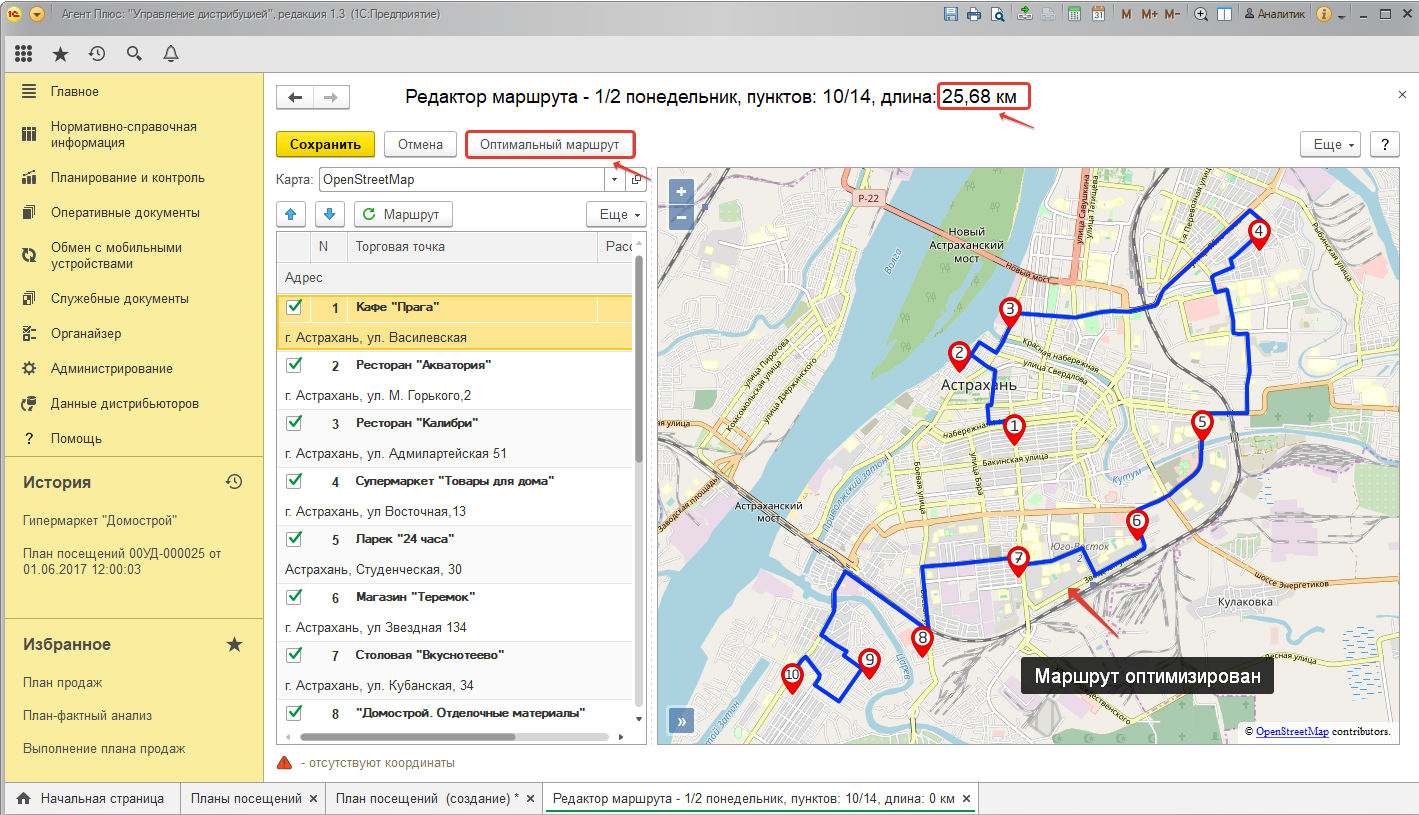Open the notifications bell icon

pyautogui.click(x=171, y=54)
